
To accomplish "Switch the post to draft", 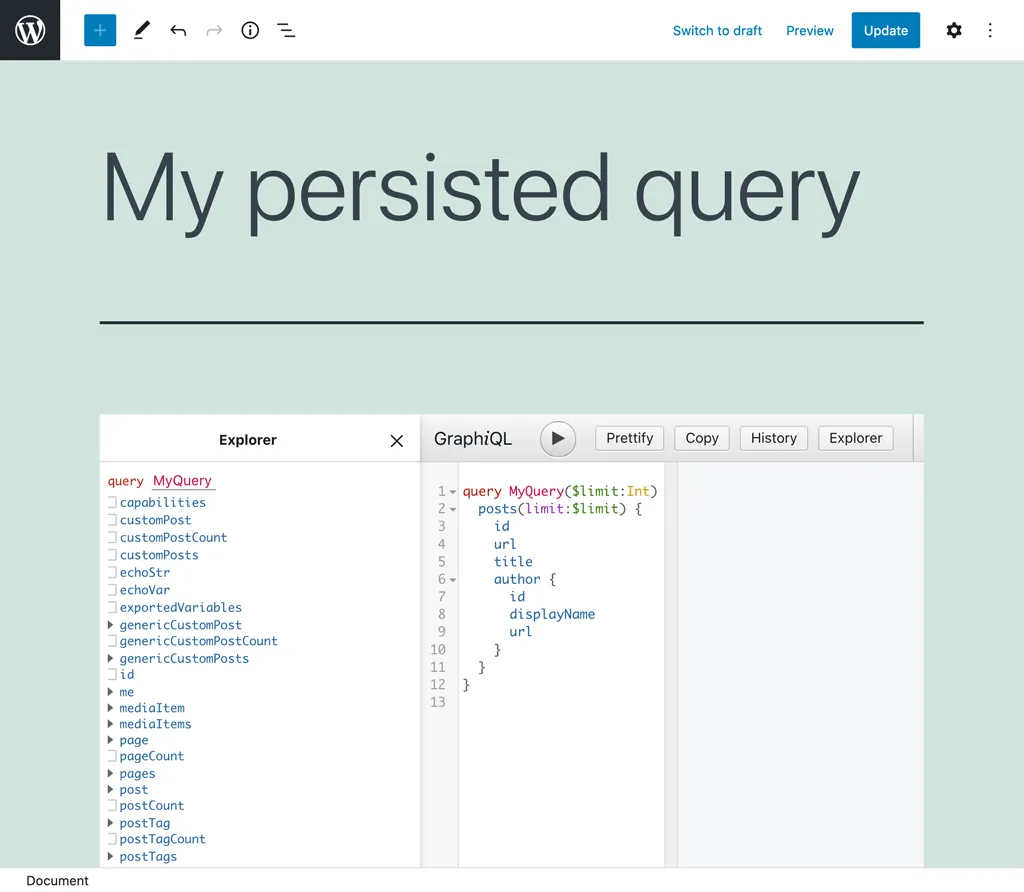I will [717, 30].
